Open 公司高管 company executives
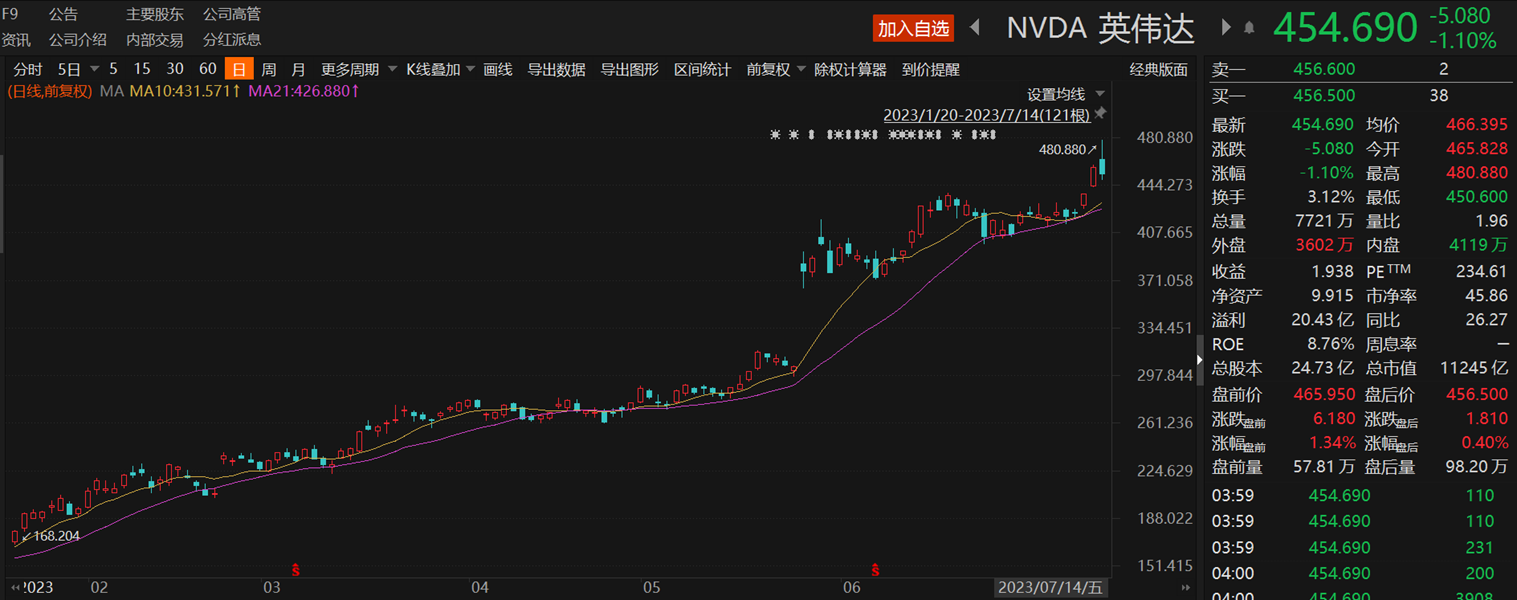 [232, 15]
